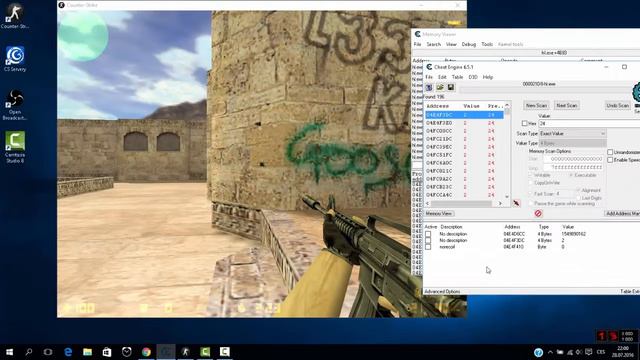Viewport: 640px width, 360px height.
Task: Click the Fast Scan alignment value field
Action: pos(564,193)
